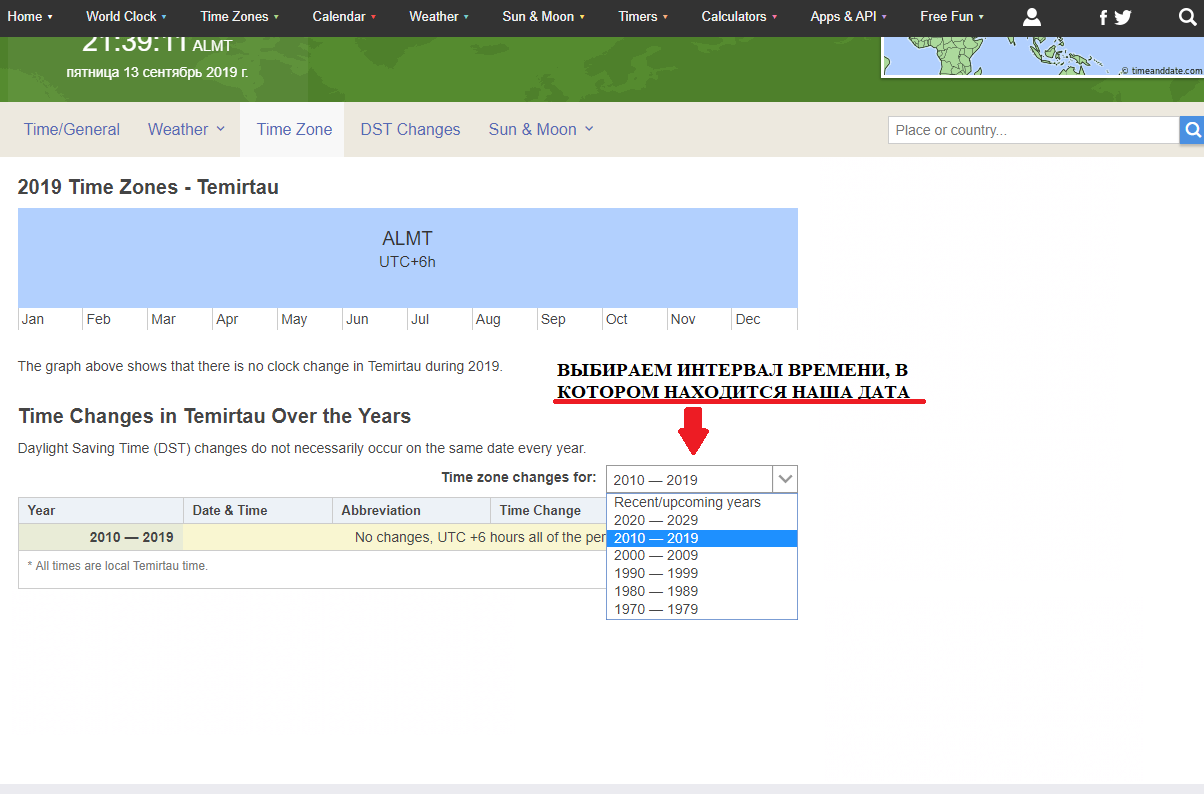Choose the 2020 — 2029 option
This screenshot has width=1204, height=803.
tap(702, 520)
